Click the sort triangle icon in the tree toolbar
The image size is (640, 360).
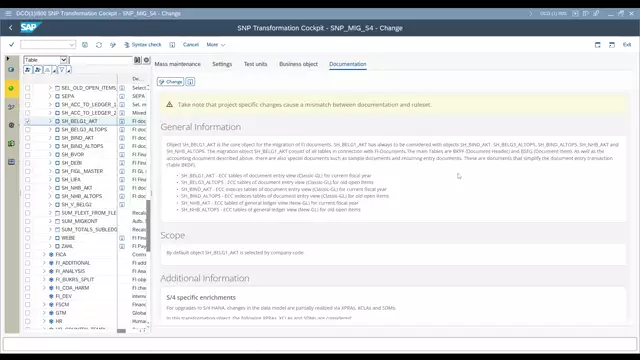point(47,70)
